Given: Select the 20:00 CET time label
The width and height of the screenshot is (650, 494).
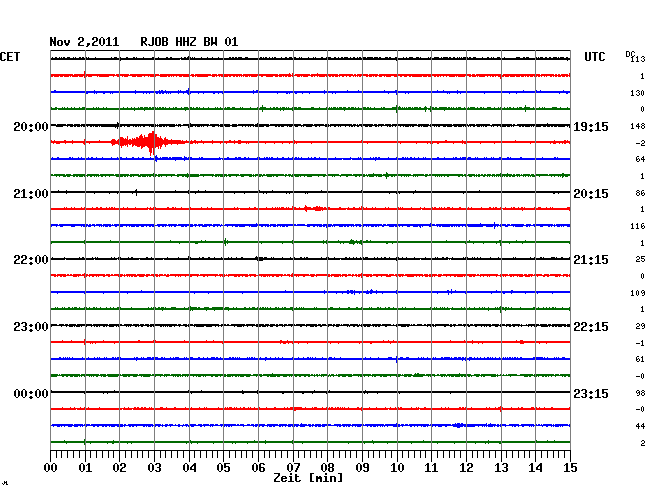Looking at the screenshot, I should point(31,126).
